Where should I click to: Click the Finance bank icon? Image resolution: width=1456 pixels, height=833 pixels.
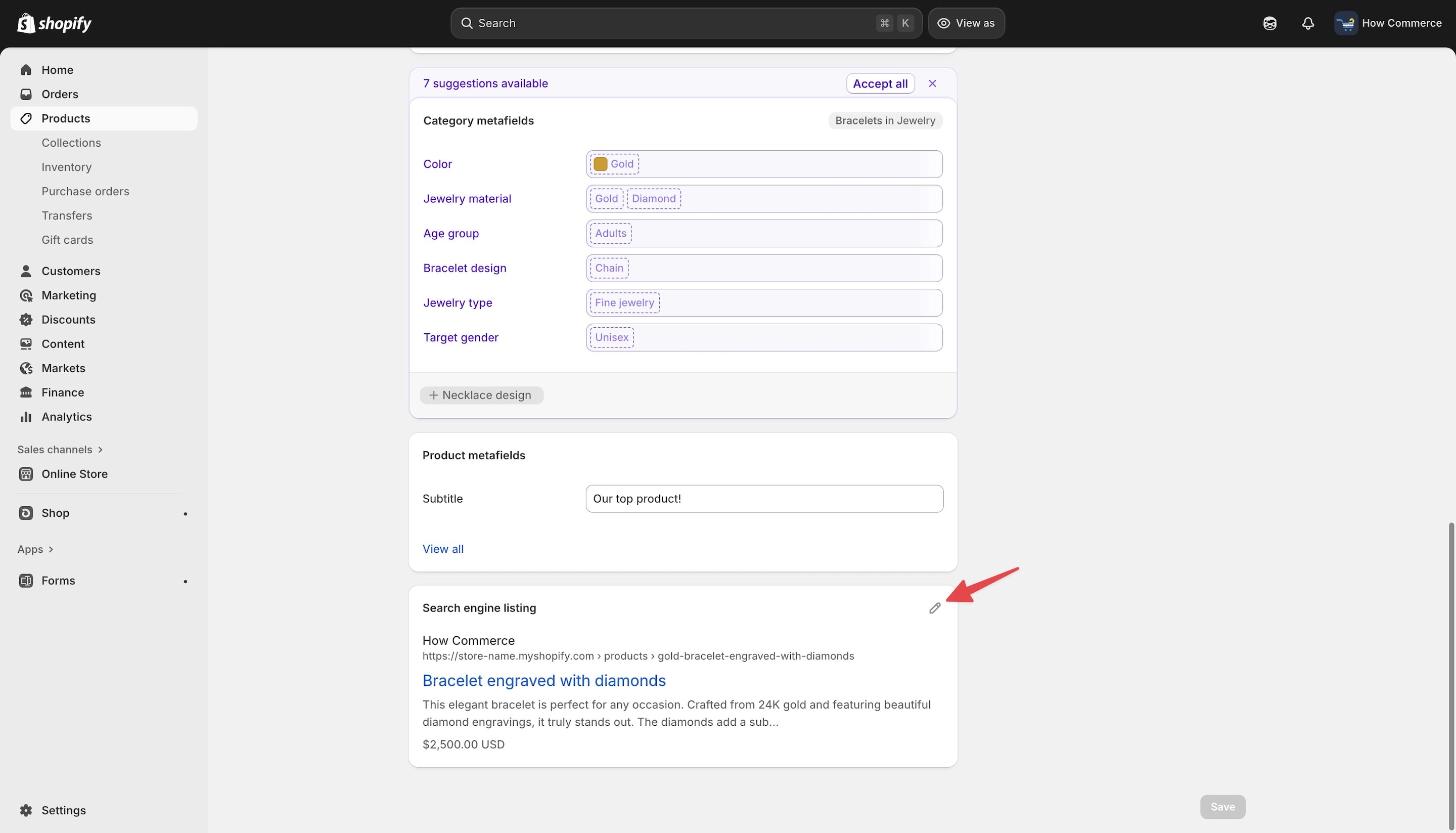point(26,392)
